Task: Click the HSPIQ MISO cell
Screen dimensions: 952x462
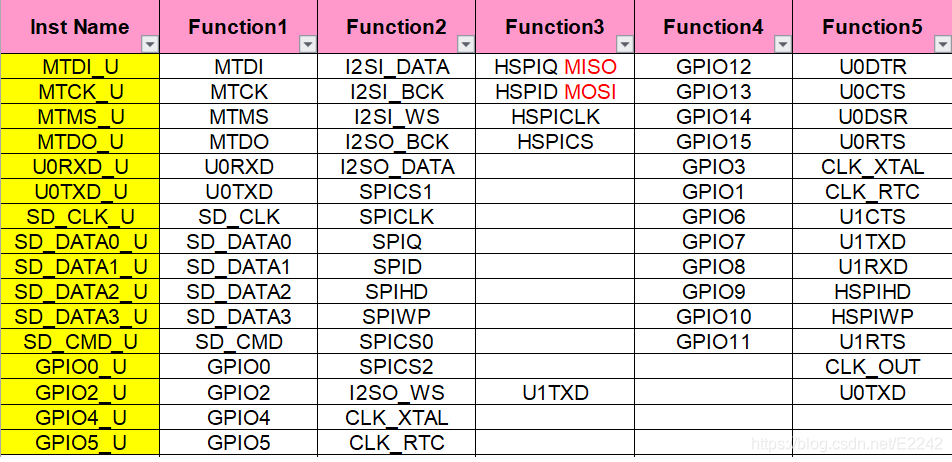Action: click(x=555, y=67)
